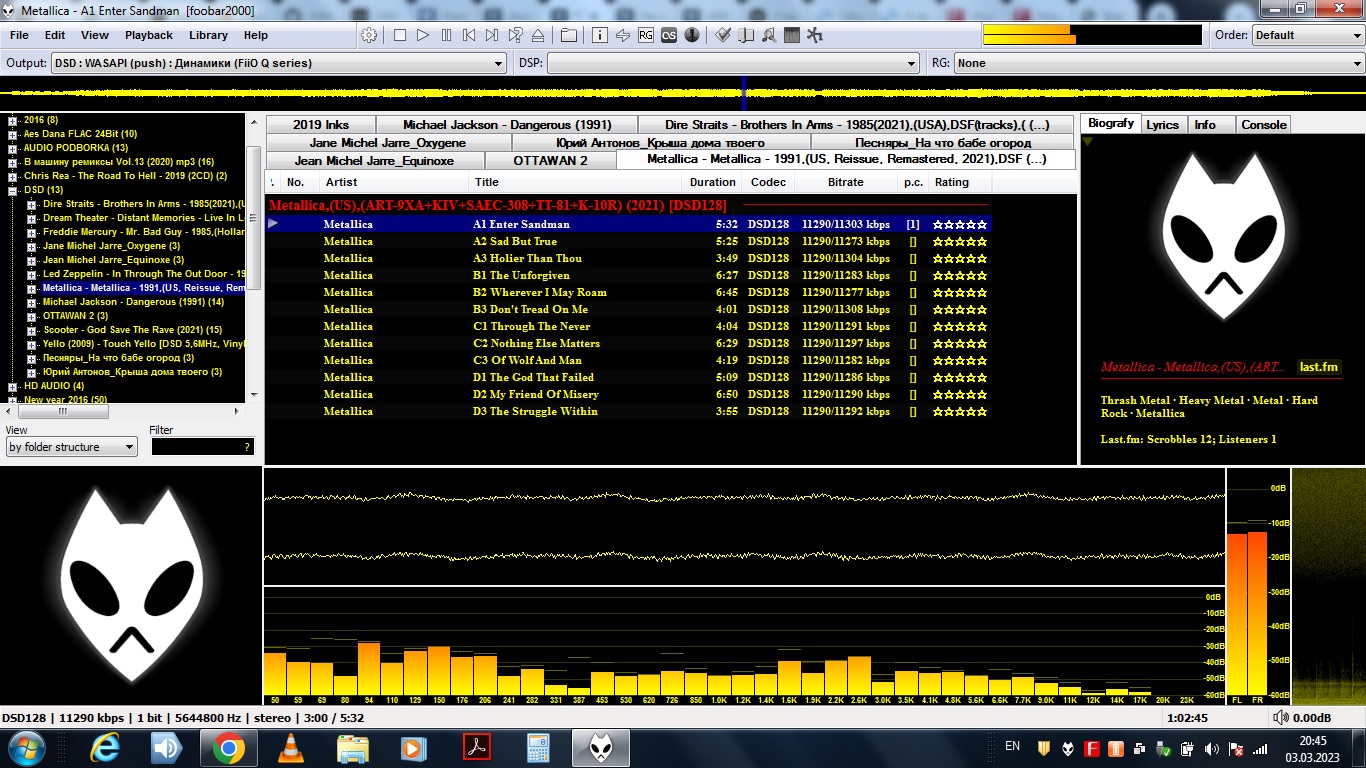Sort the playlist by the Bitrate column header
Image resolution: width=1366 pixels, height=768 pixels.
846,182
